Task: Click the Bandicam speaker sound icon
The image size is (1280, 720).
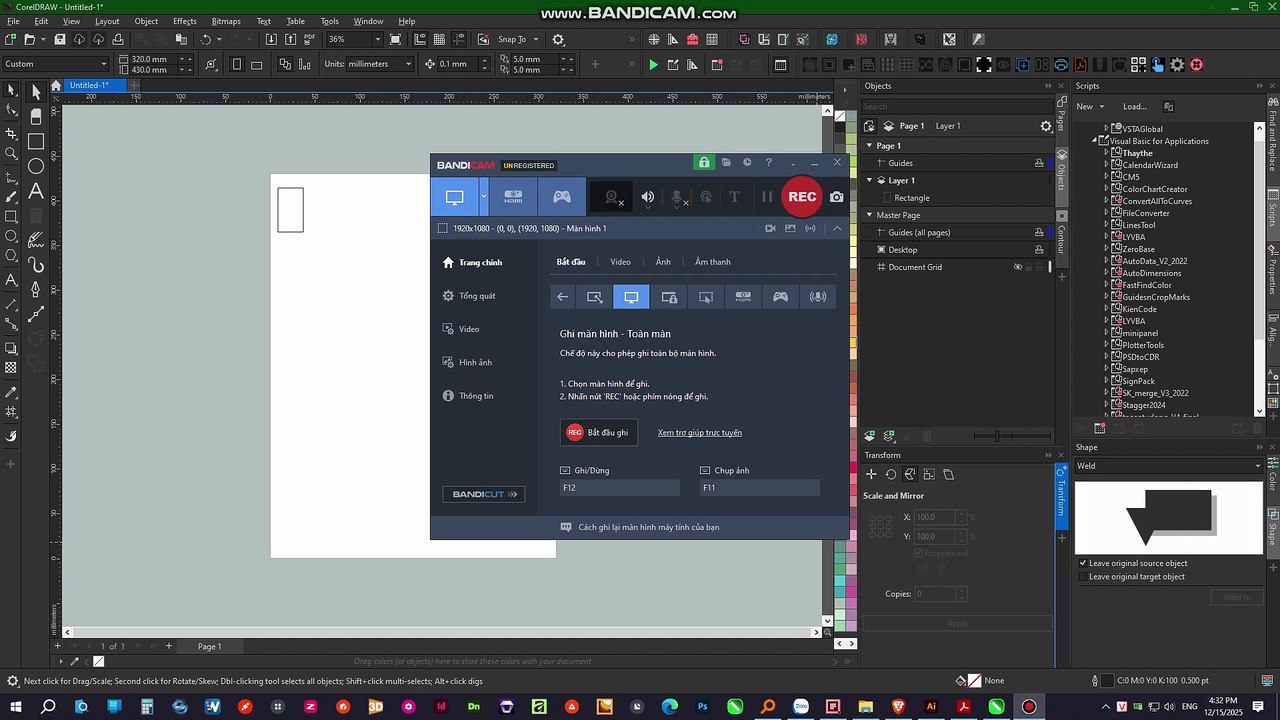Action: tap(648, 197)
